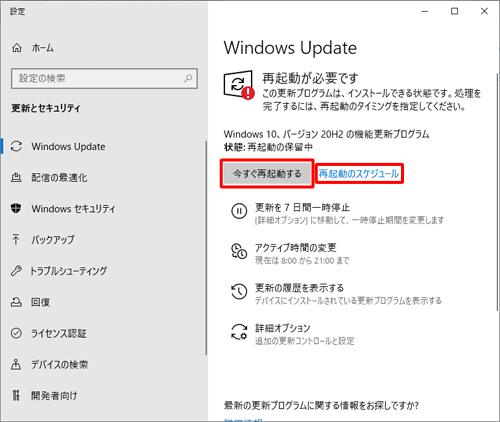Click the Windows Update page title
500x422 pixels.
[290, 48]
